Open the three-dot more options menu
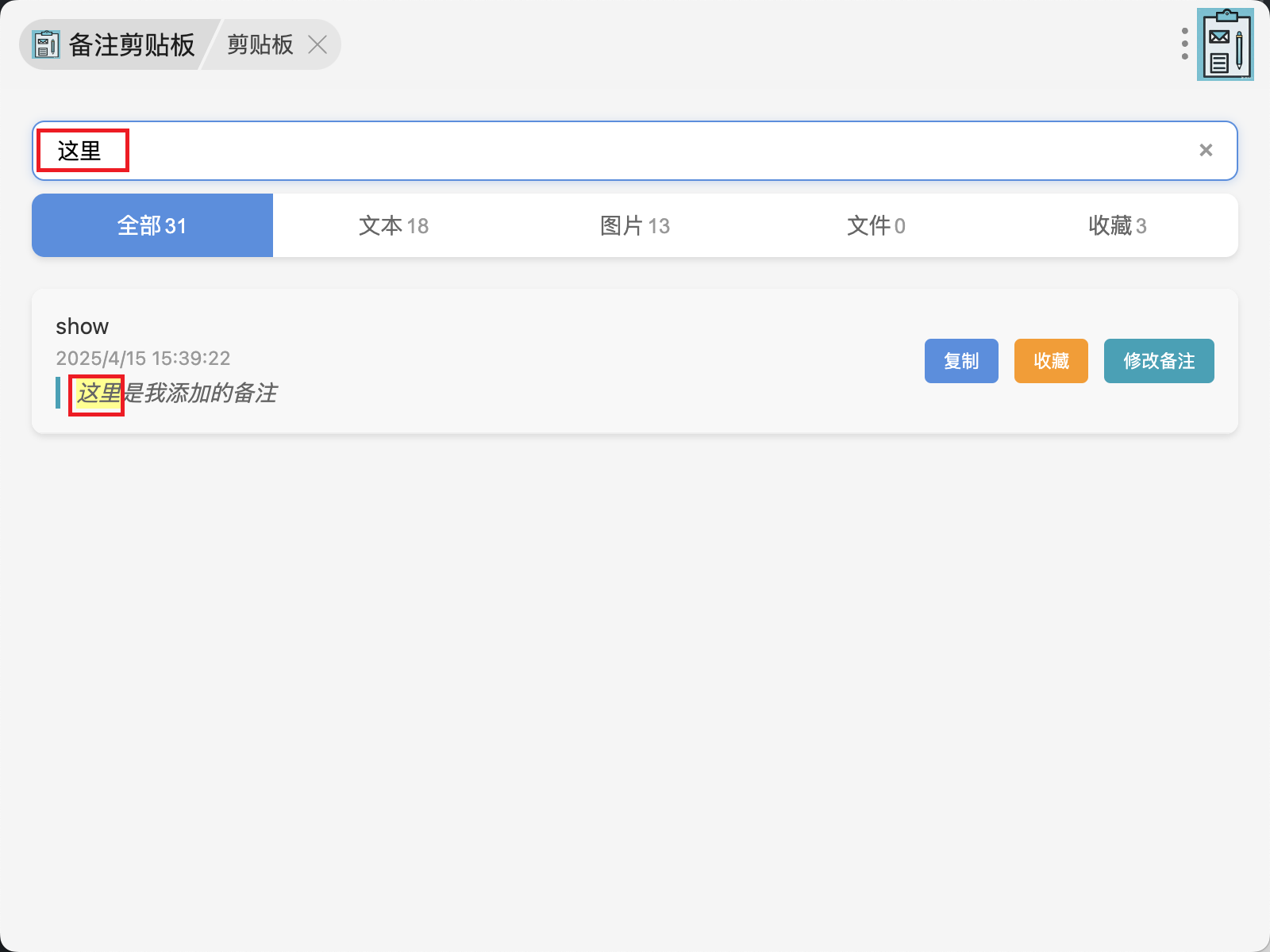The width and height of the screenshot is (1270, 952). tap(1184, 44)
